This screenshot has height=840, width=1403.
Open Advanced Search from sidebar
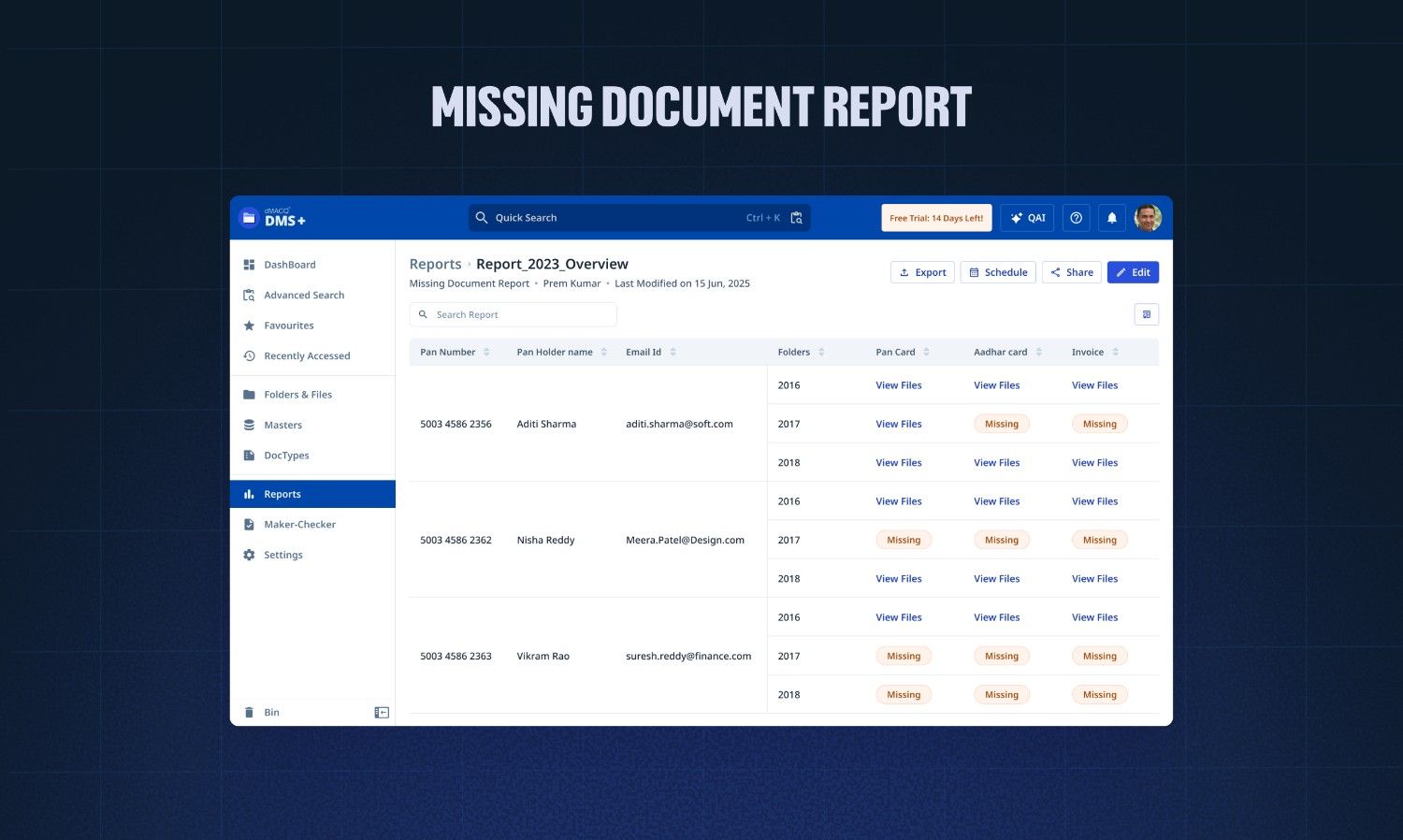click(304, 295)
